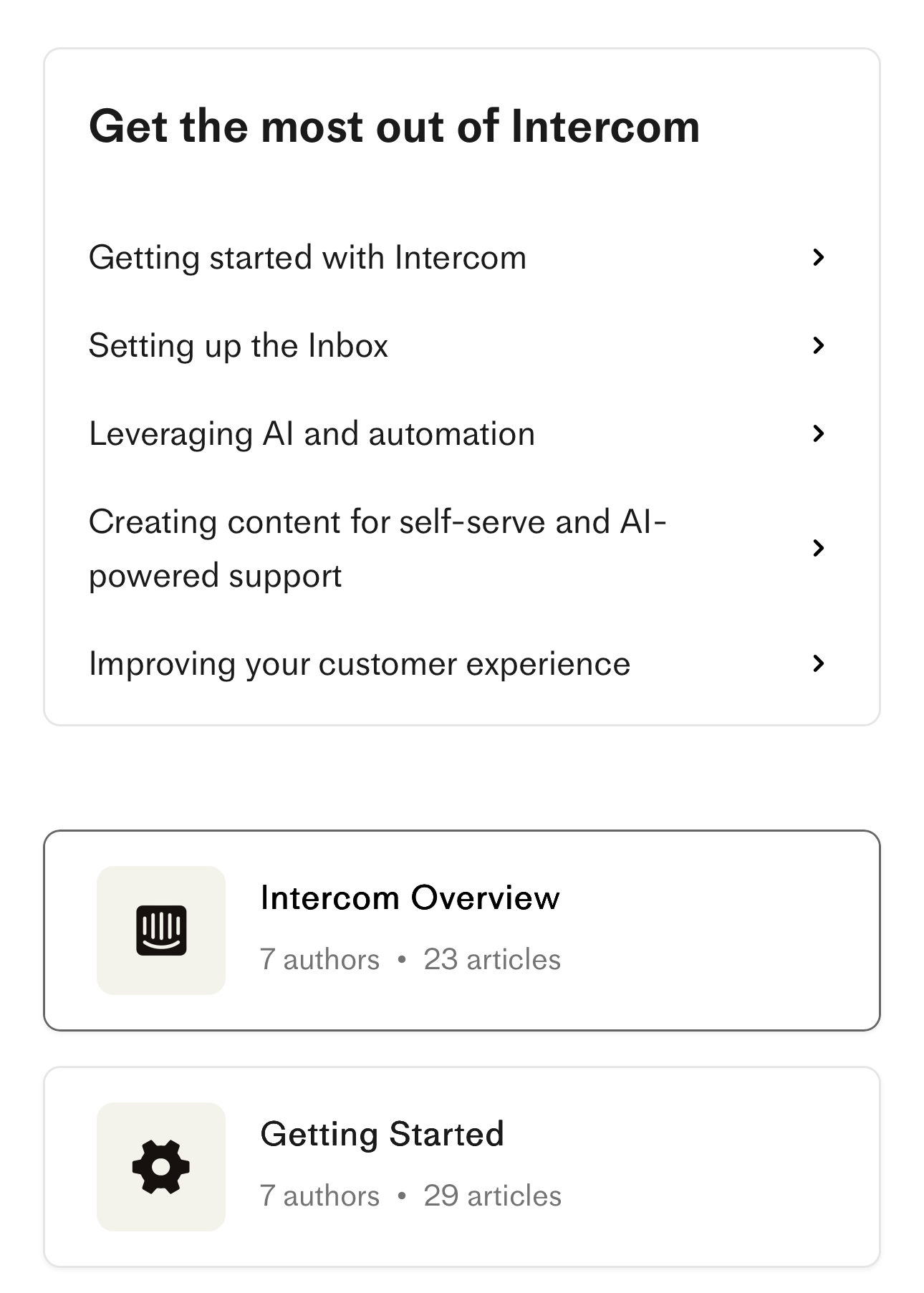Click the dot separator in Getting Started card
This screenshot has width=924, height=1293.
click(x=402, y=1196)
